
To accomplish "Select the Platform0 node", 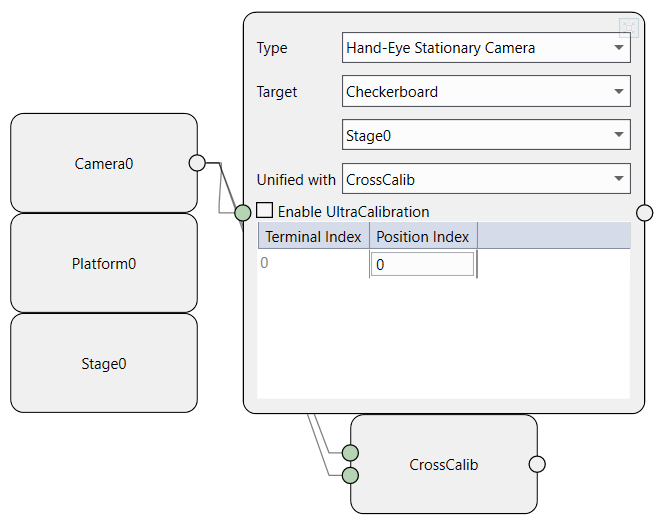I will pyautogui.click(x=103, y=264).
